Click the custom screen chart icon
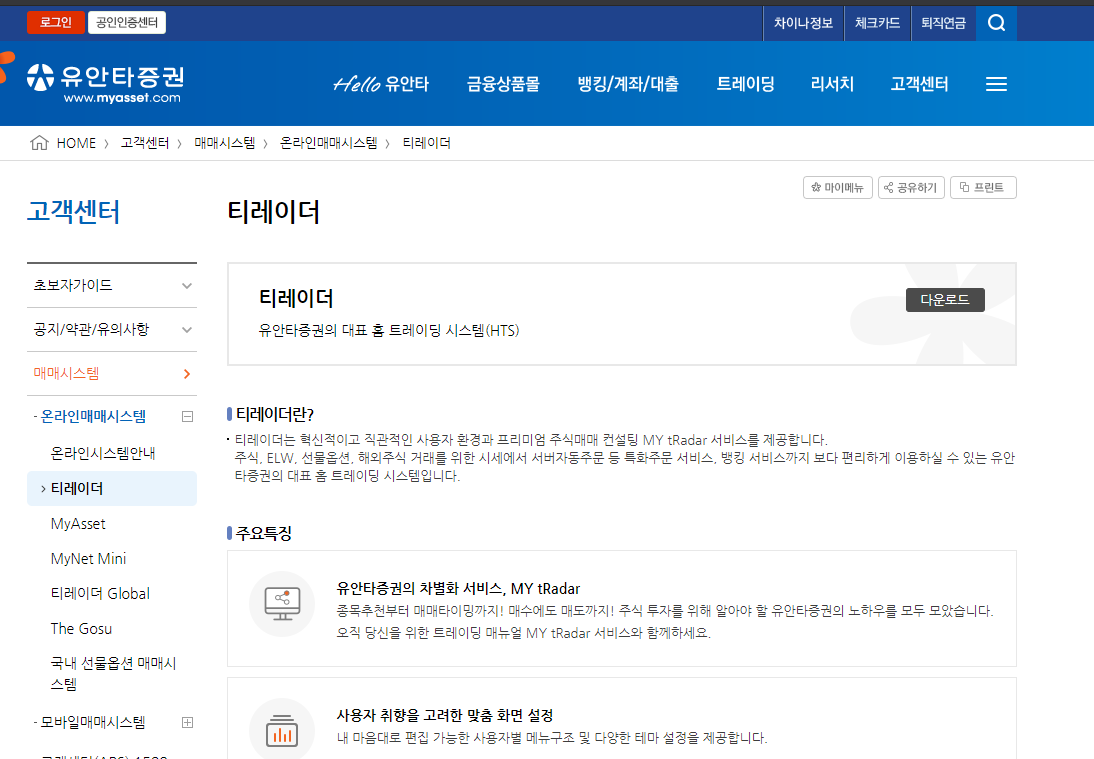 pos(283,730)
